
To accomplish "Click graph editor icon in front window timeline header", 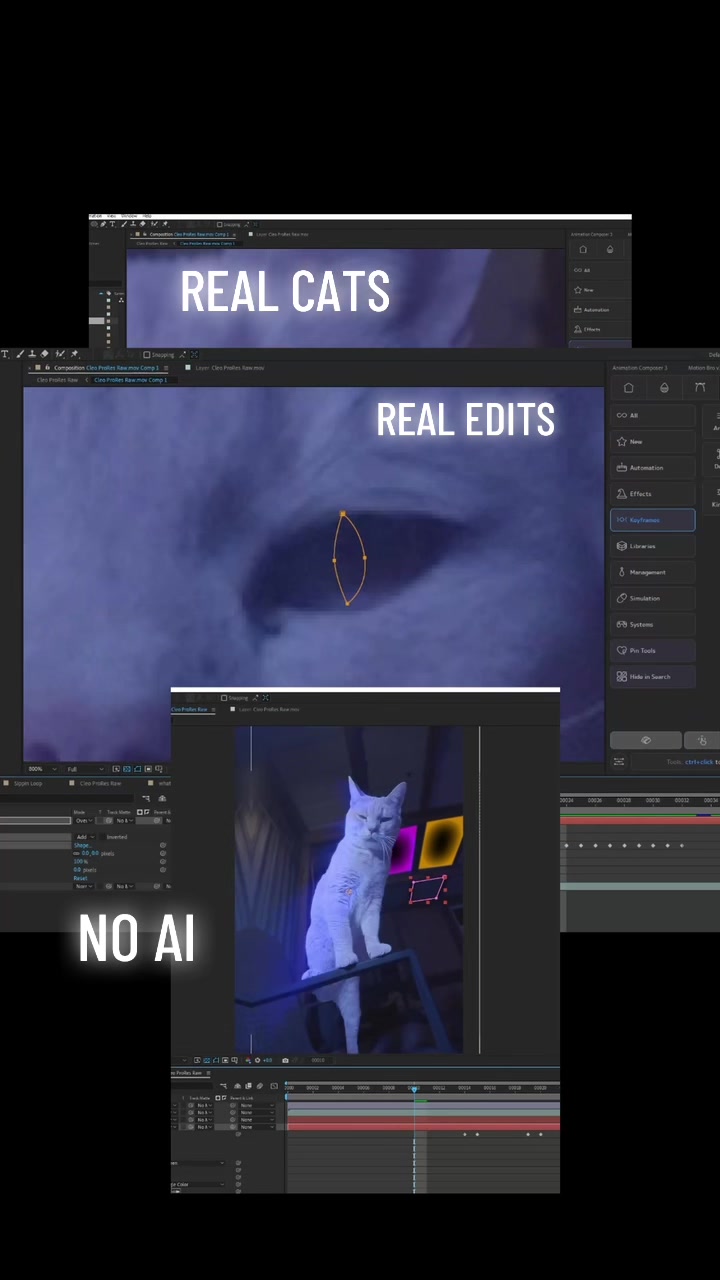I will pyautogui.click(x=274, y=1086).
